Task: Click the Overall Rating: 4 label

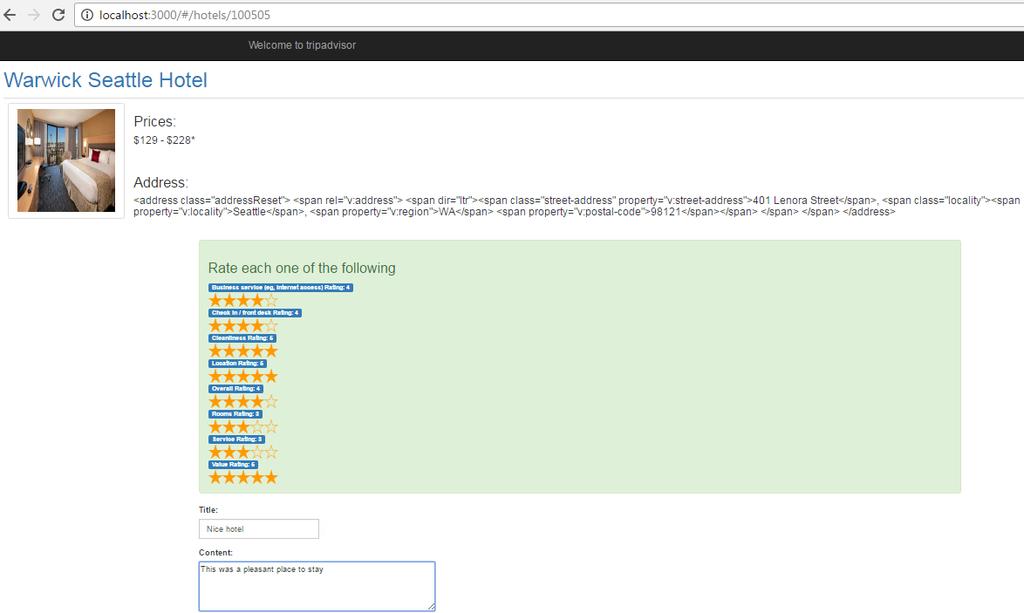Action: point(236,389)
